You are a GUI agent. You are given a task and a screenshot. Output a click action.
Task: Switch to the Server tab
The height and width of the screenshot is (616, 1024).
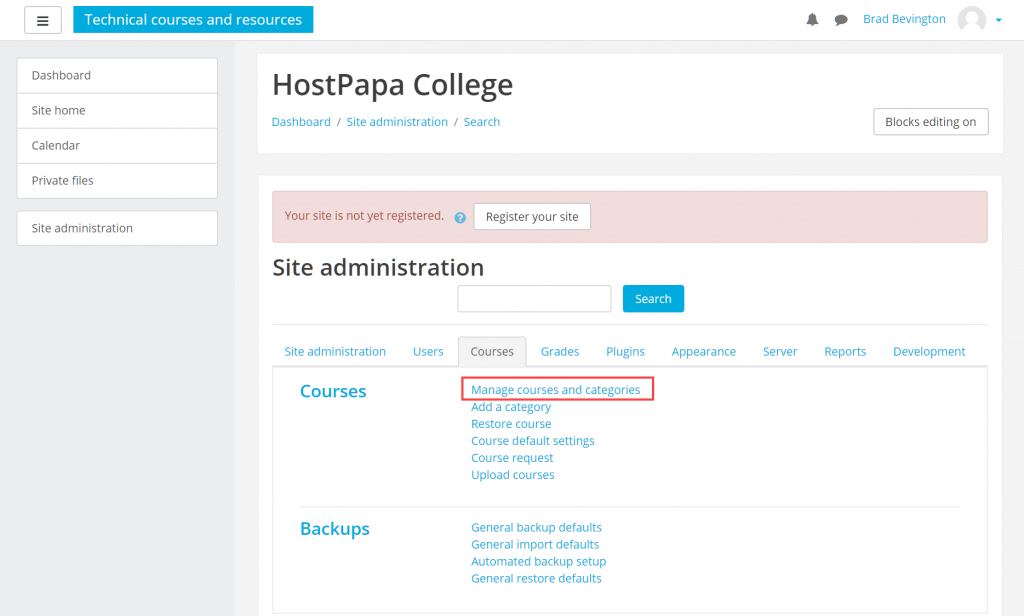coord(780,351)
